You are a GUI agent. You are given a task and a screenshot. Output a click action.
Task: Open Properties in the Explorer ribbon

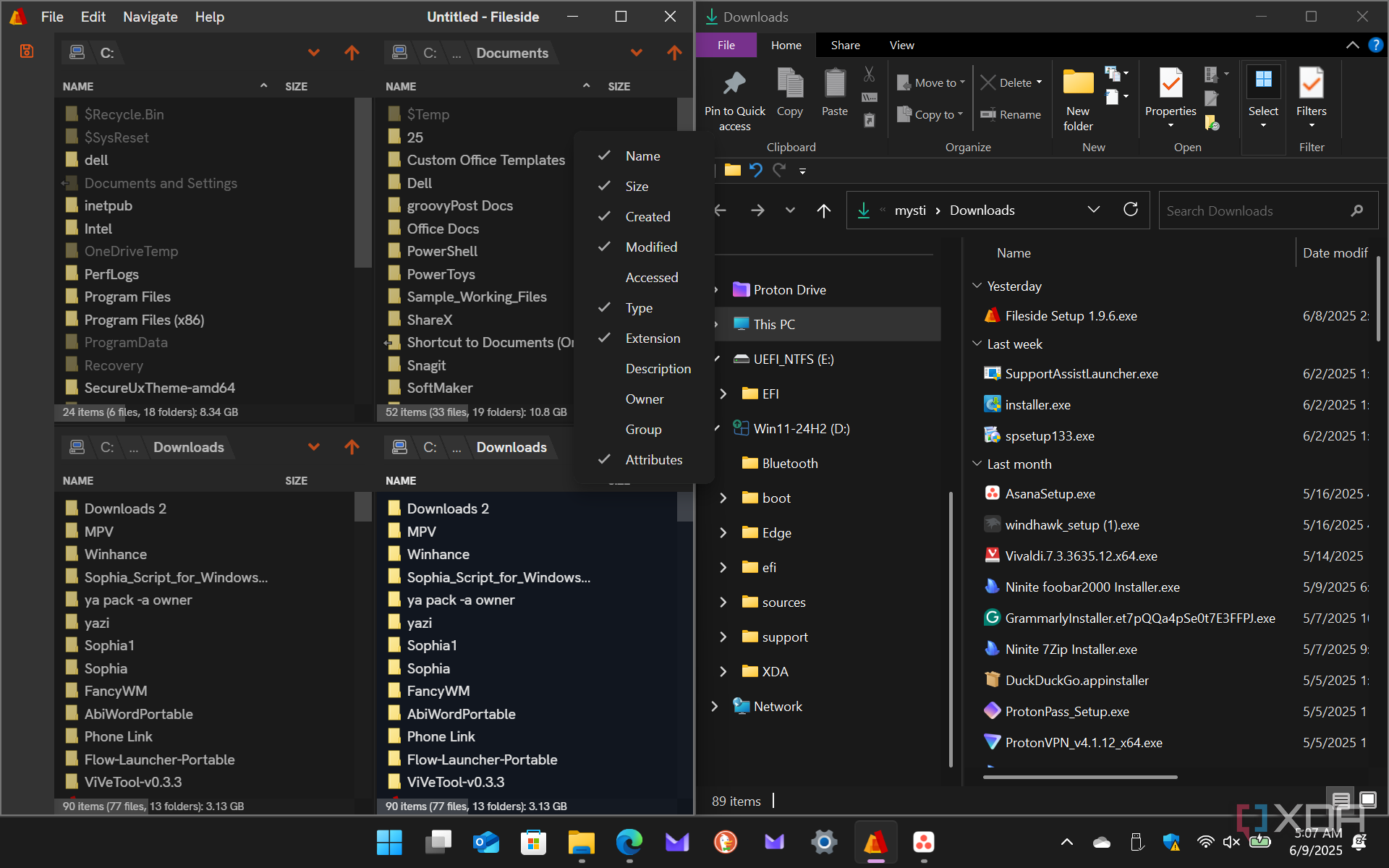(1171, 98)
